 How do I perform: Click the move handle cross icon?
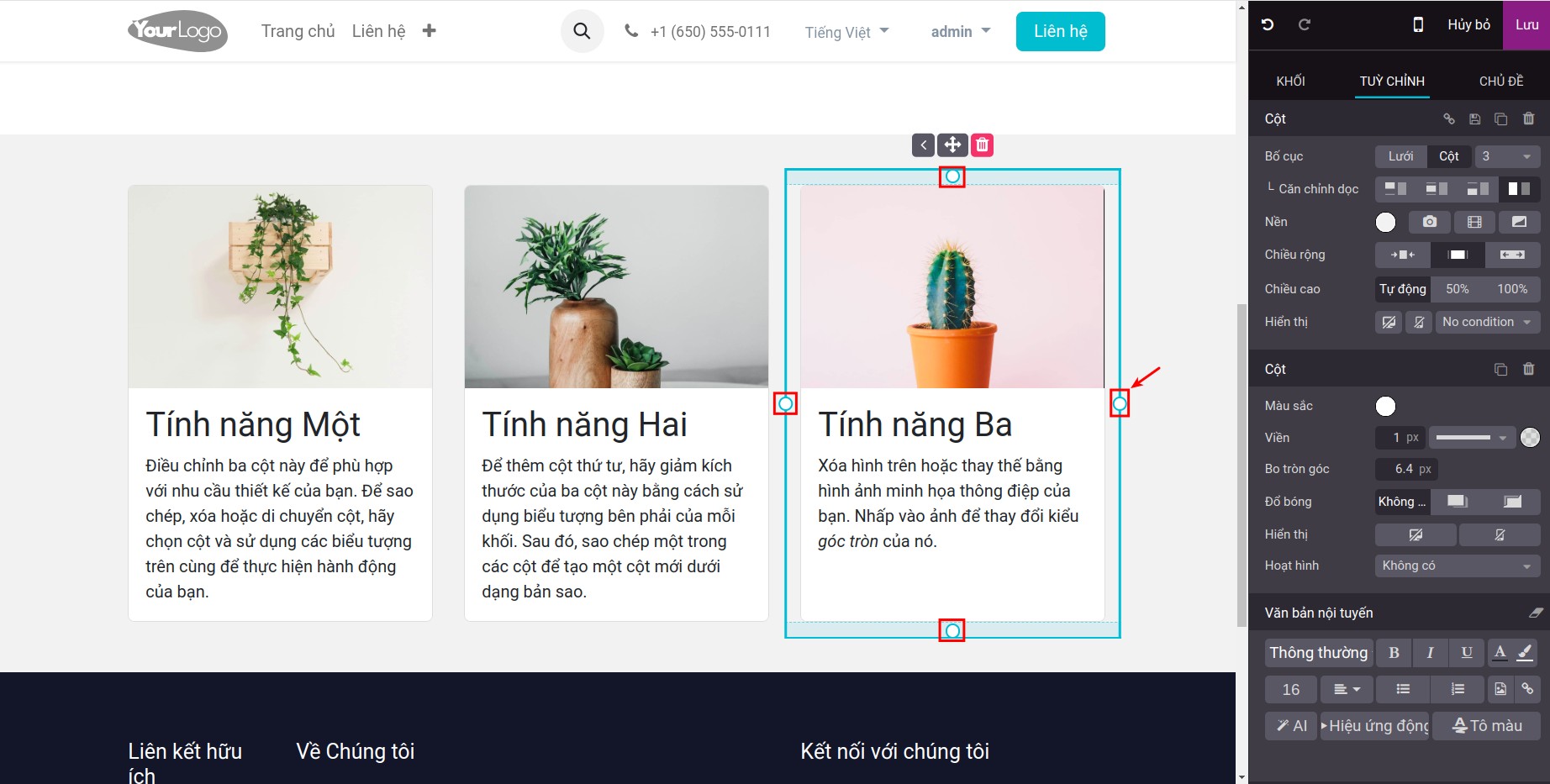(x=952, y=145)
